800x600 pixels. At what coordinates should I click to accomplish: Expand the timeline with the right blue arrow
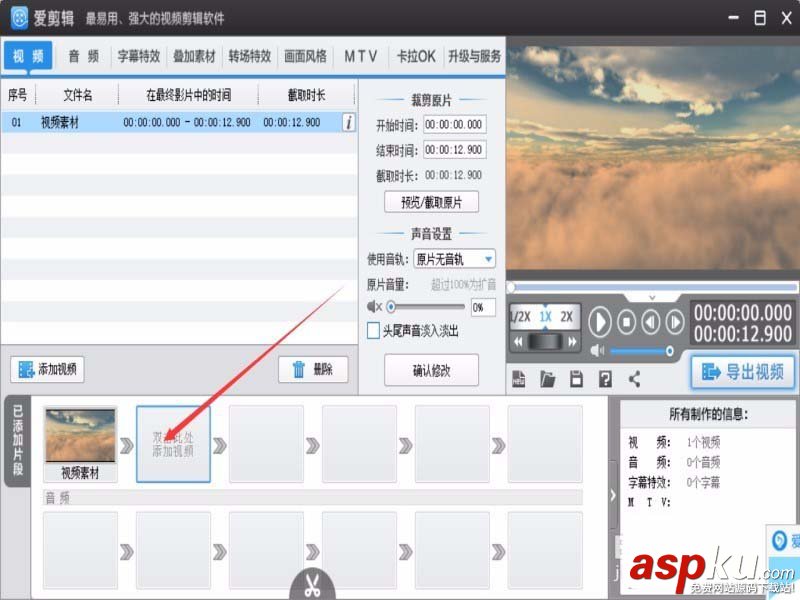[x=613, y=494]
